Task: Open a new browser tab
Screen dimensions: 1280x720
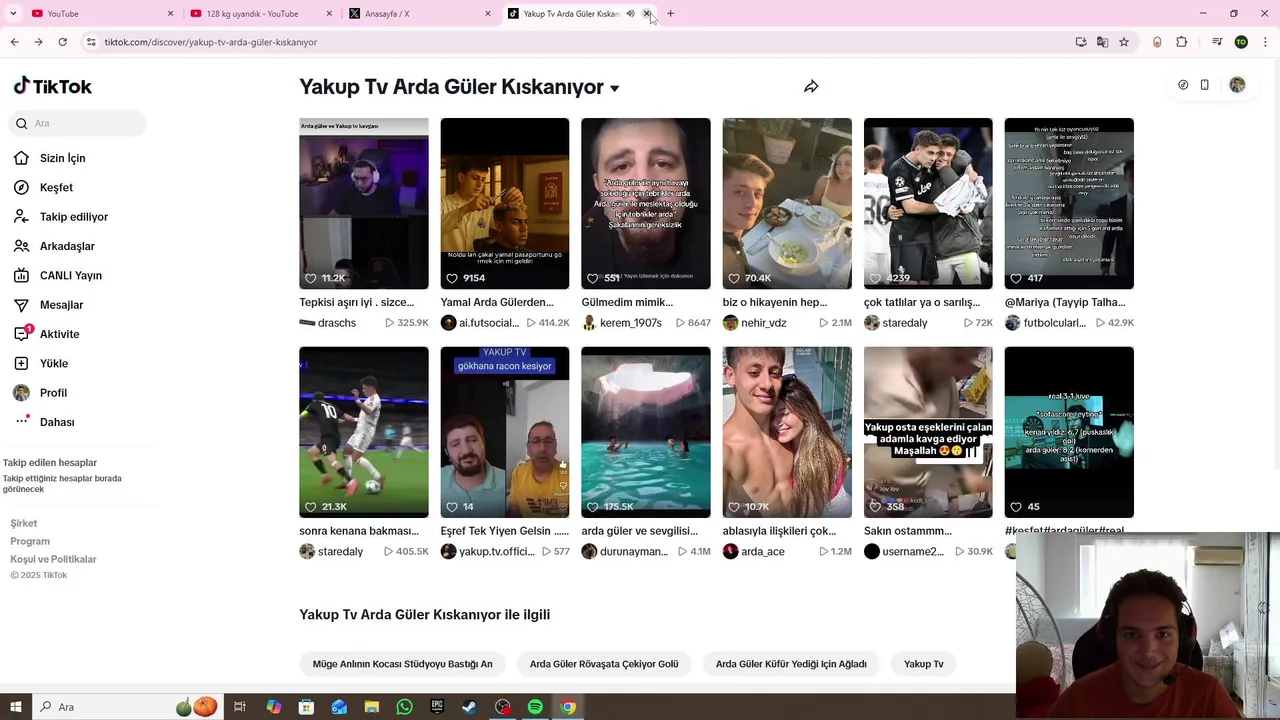Action: click(x=670, y=14)
